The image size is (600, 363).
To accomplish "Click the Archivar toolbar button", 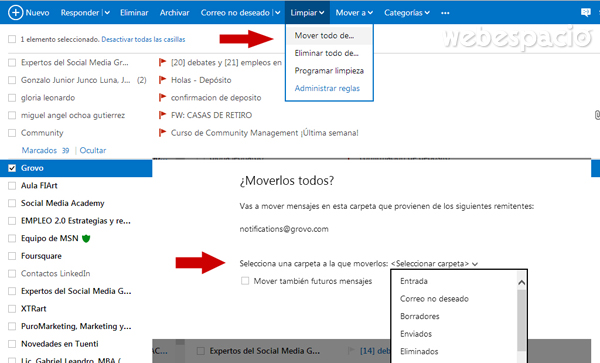I will click(x=174, y=13).
